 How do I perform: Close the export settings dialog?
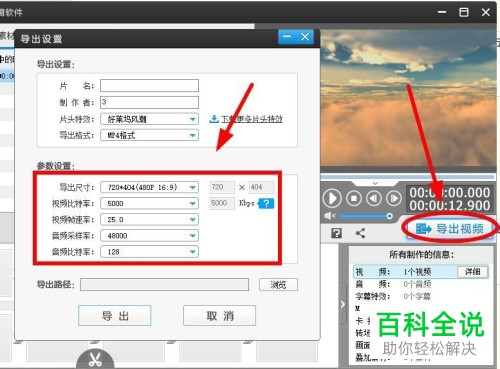[x=305, y=37]
